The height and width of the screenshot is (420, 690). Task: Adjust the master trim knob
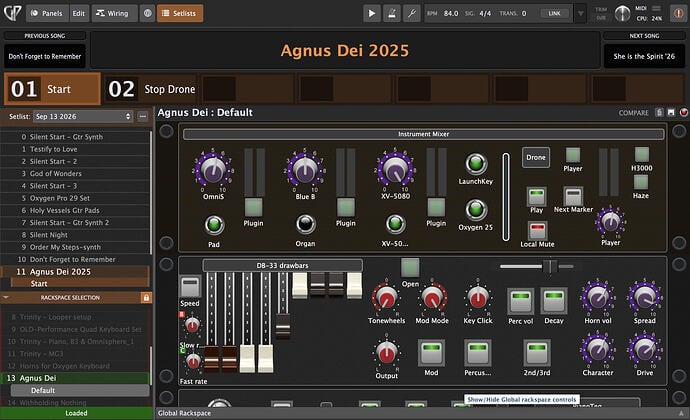pyautogui.click(x=622, y=14)
